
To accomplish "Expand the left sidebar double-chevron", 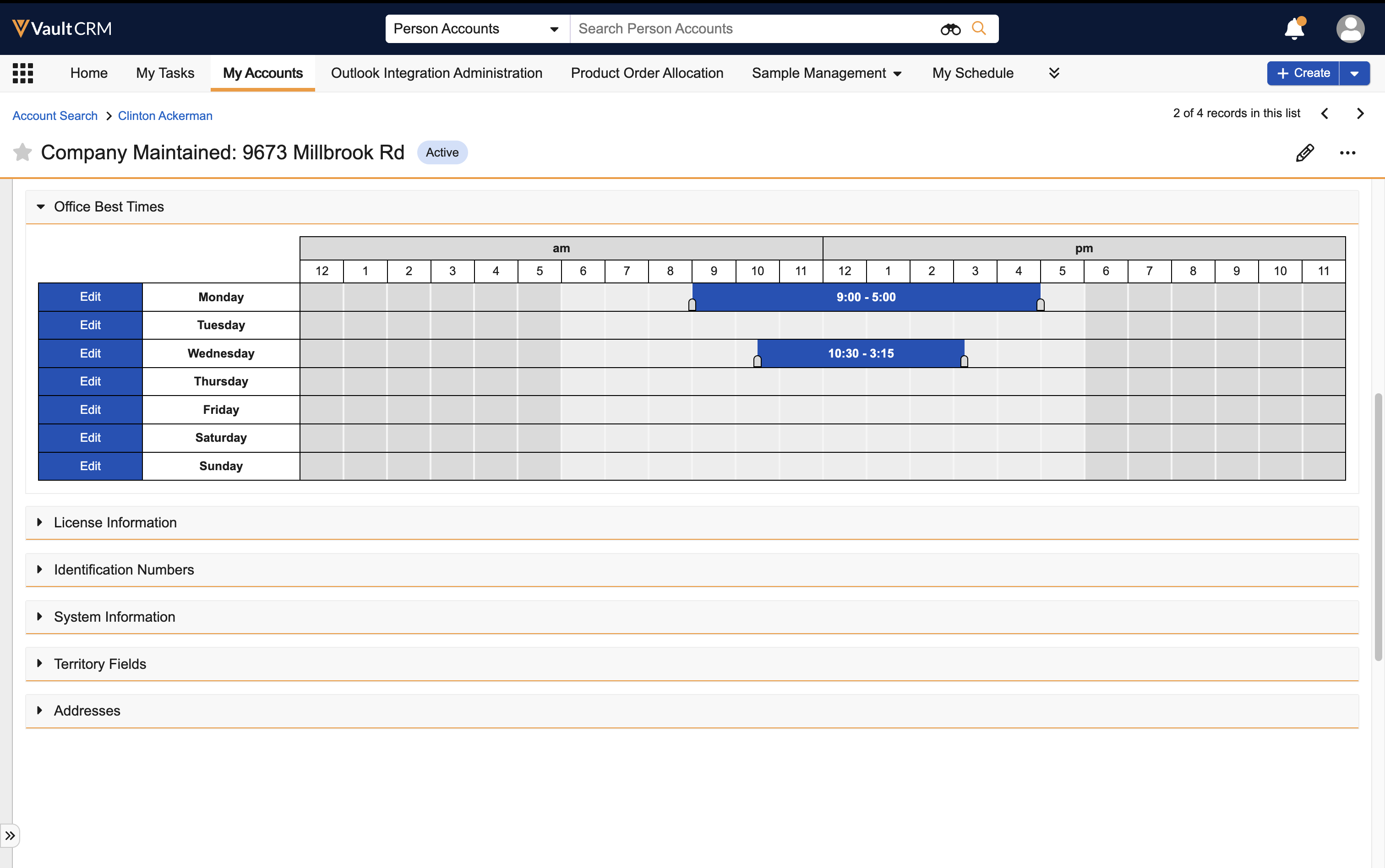I will point(11,835).
